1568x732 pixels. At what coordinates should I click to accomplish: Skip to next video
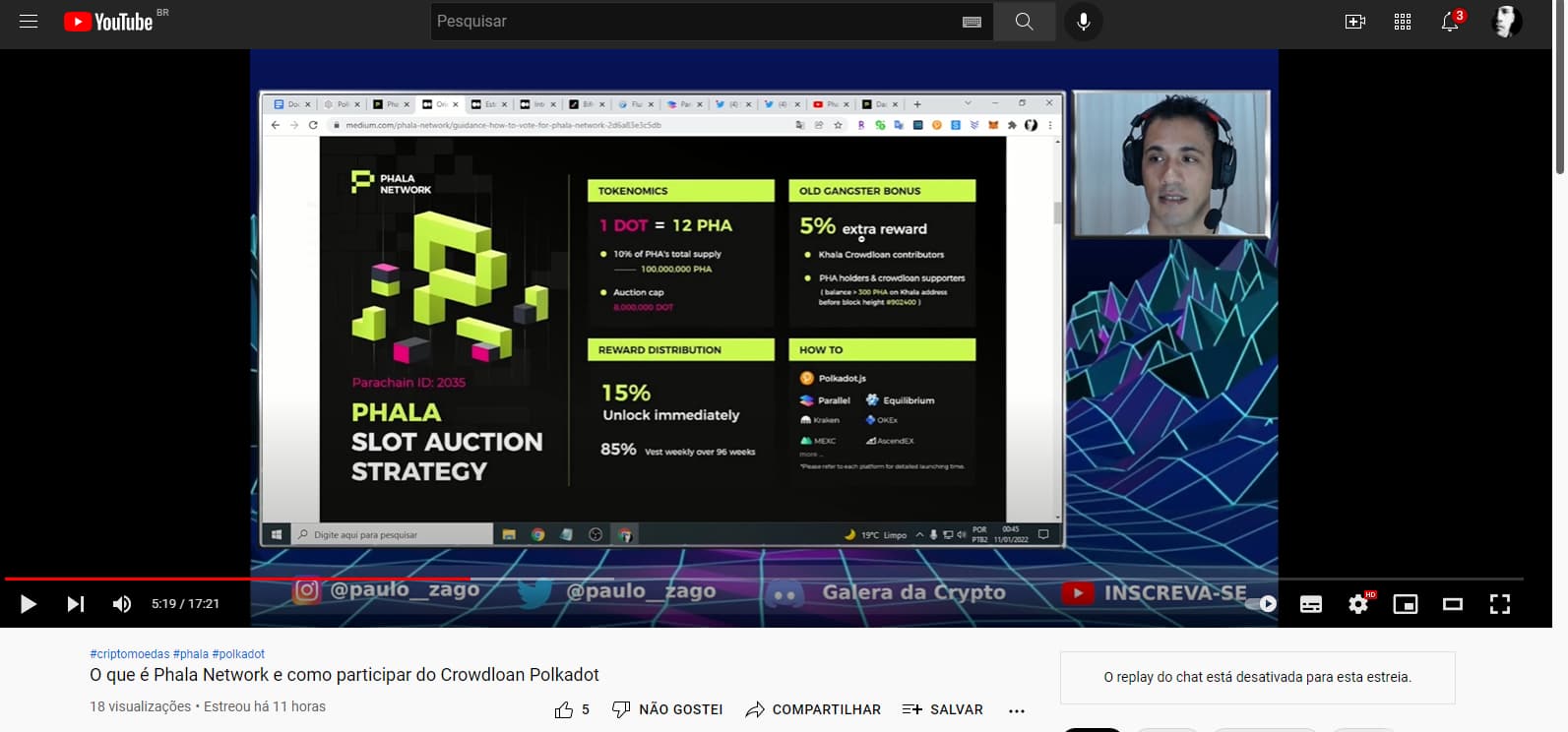pyautogui.click(x=76, y=604)
